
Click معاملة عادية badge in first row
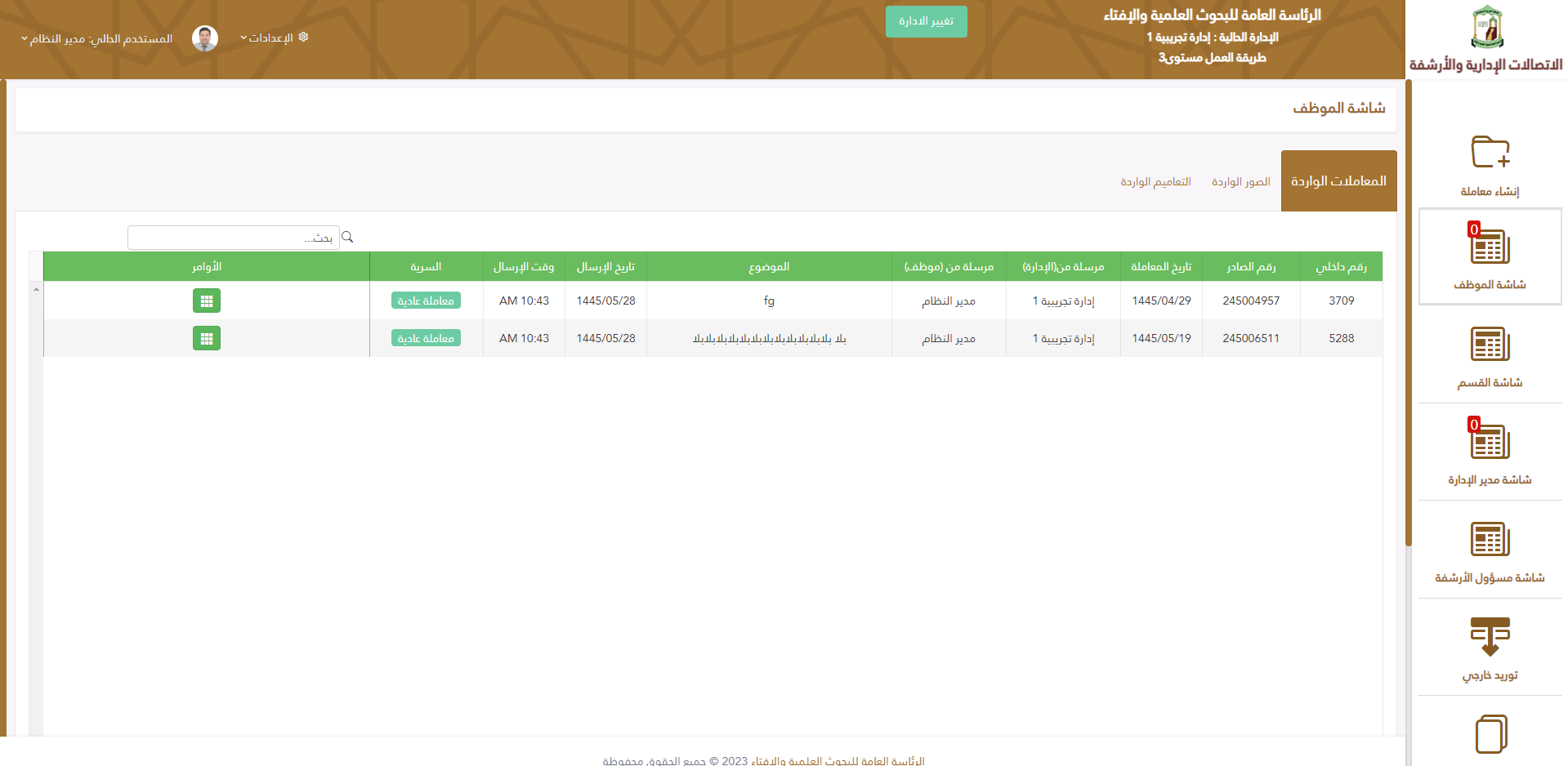(426, 301)
